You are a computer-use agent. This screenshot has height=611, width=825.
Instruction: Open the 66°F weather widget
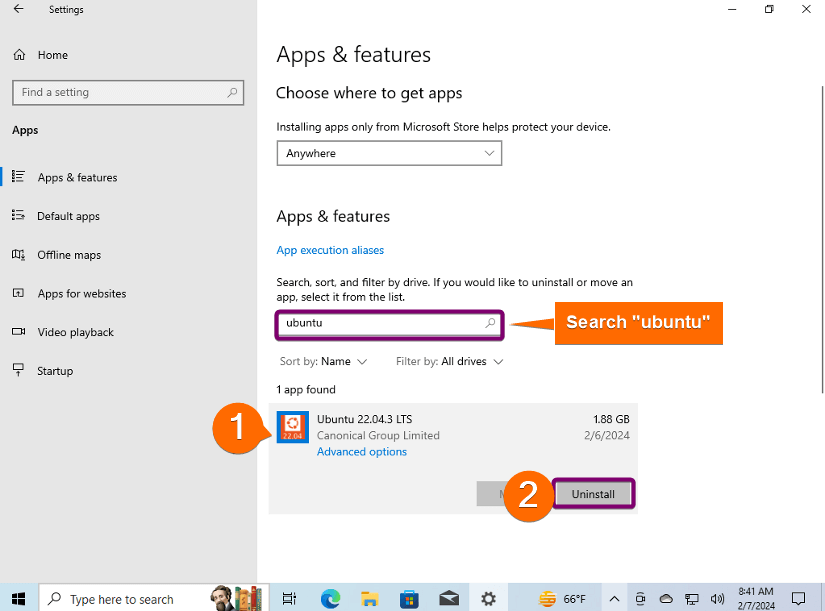pos(562,599)
